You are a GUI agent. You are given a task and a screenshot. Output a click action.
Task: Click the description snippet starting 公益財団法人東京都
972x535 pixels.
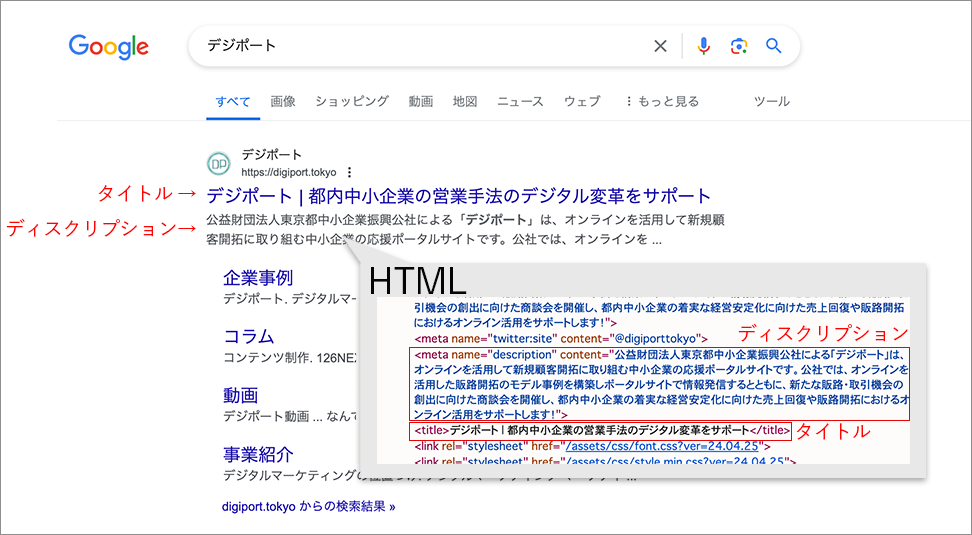point(465,229)
